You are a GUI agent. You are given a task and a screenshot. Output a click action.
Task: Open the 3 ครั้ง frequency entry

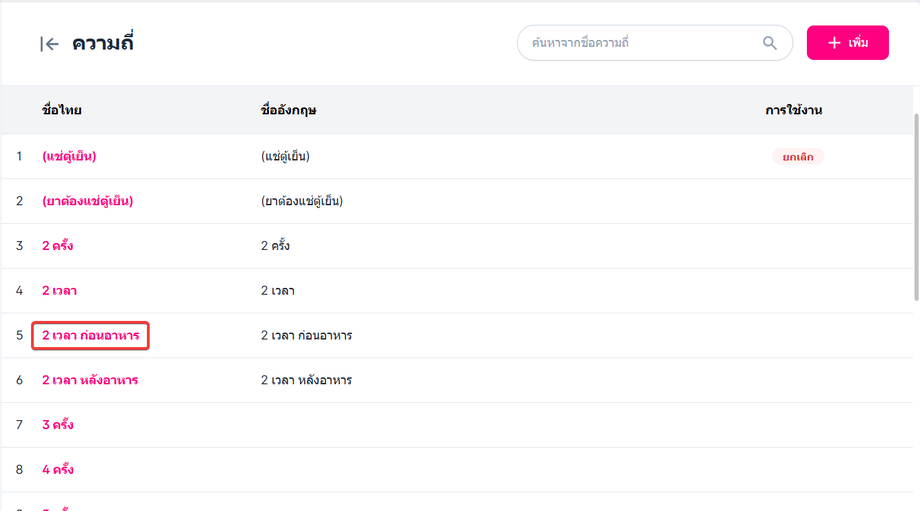coord(57,425)
